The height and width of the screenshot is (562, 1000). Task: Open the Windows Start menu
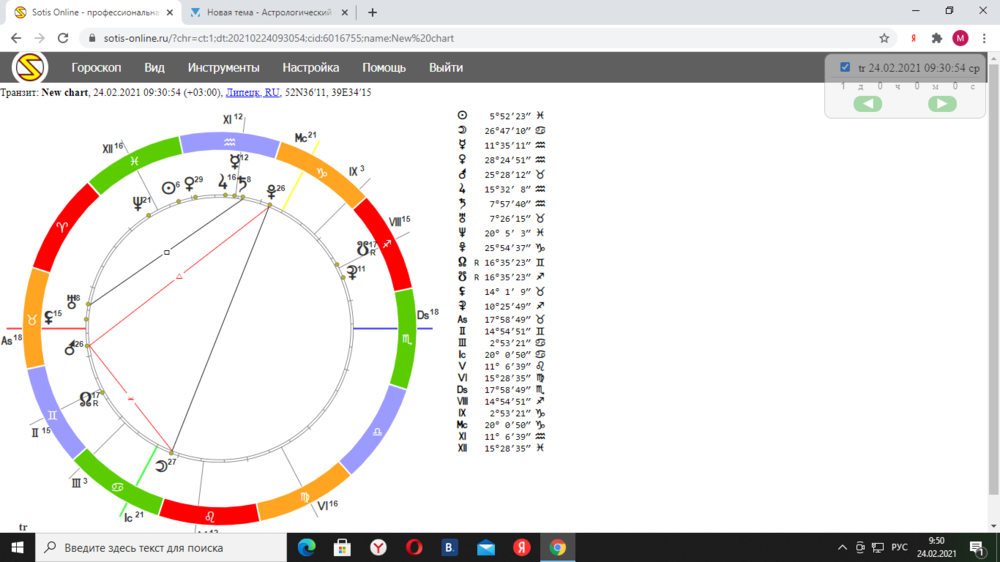pyautogui.click(x=17, y=547)
